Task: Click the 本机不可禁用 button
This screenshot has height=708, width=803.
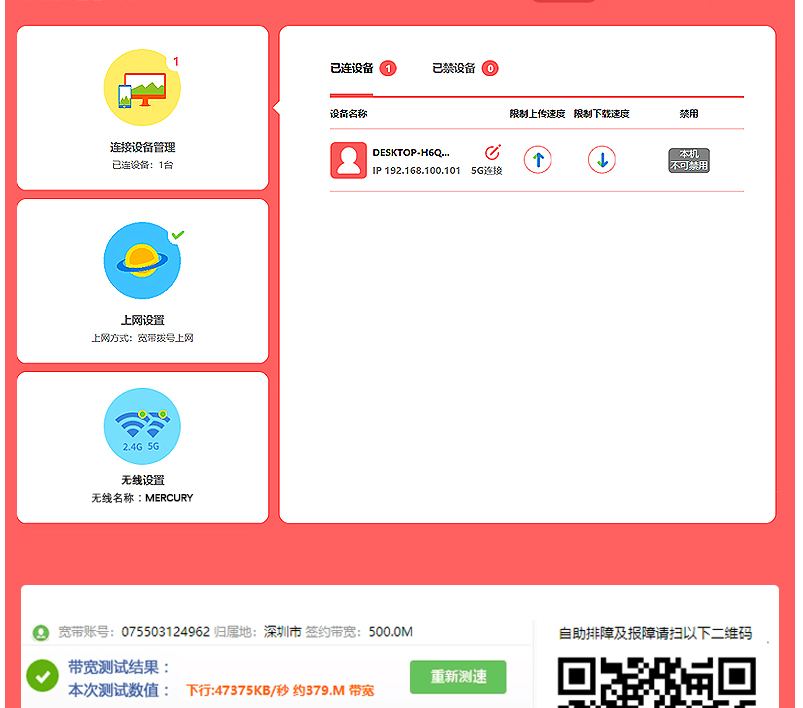Action: (689, 160)
